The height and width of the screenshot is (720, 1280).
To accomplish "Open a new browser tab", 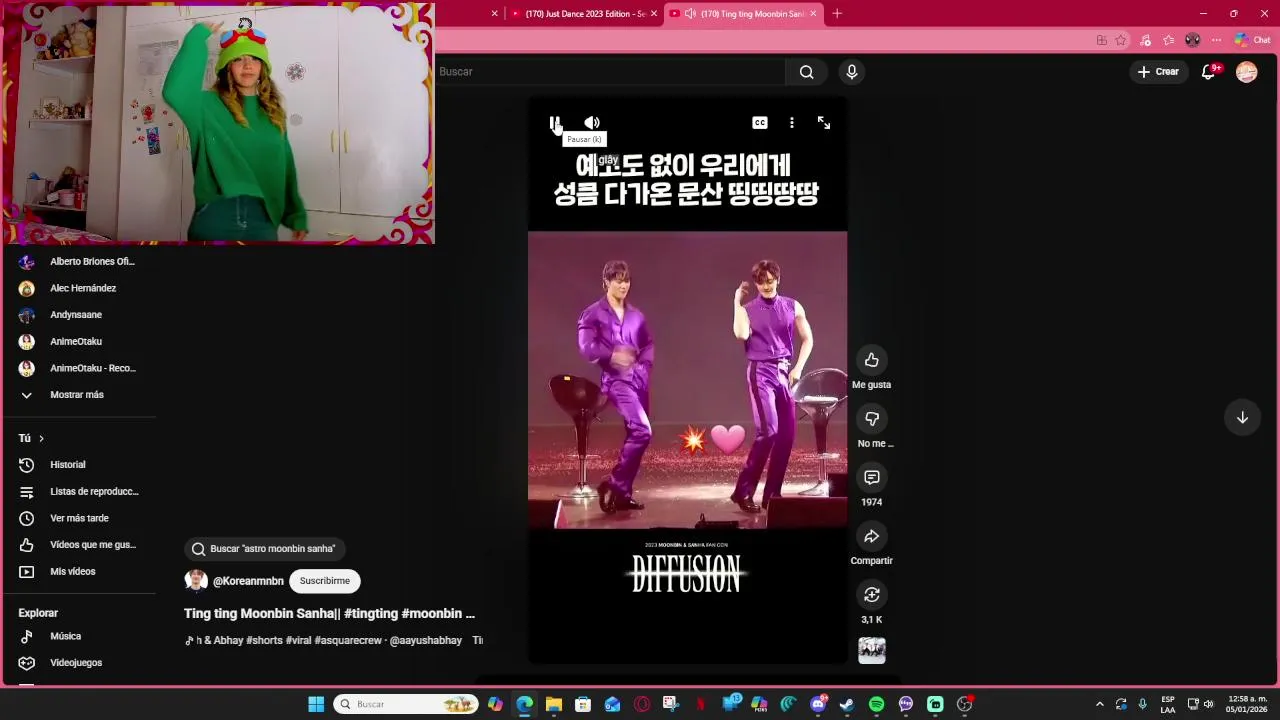I will (x=837, y=14).
